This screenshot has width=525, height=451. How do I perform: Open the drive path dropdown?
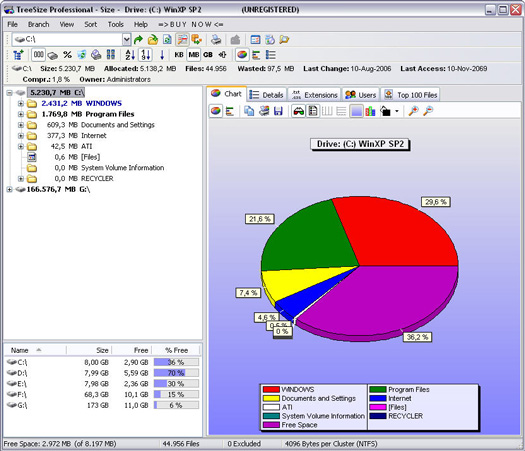[127, 40]
